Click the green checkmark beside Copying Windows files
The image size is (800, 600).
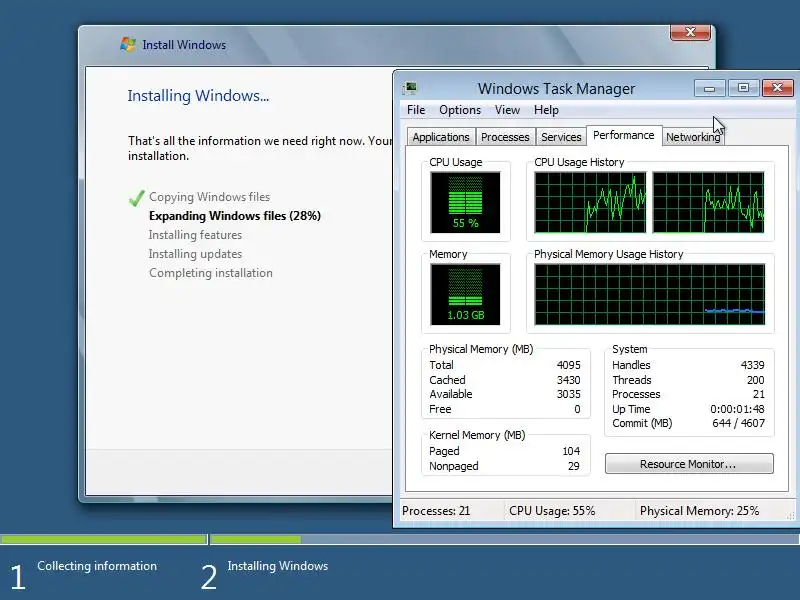(x=136, y=197)
